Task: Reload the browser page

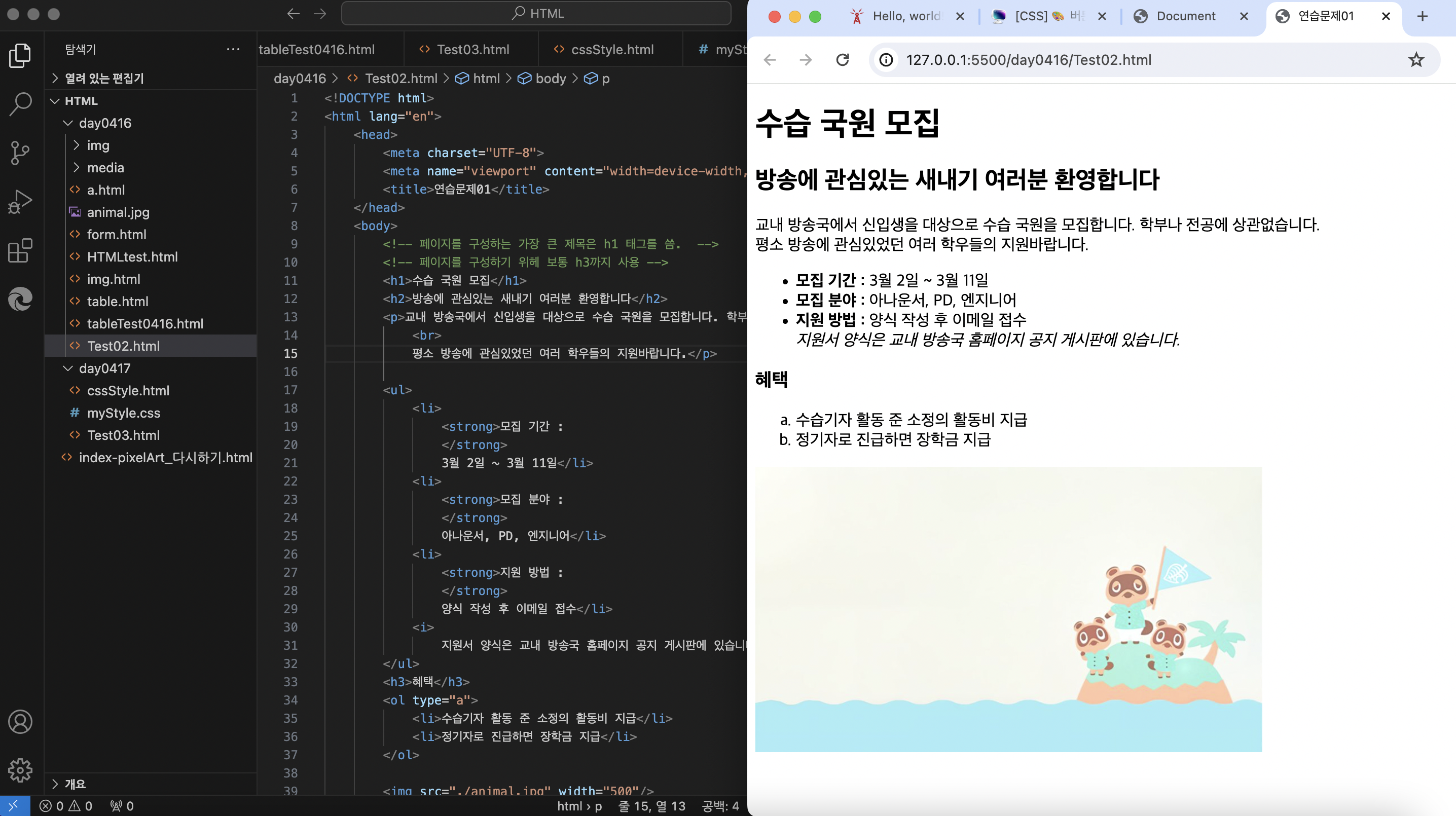Action: point(842,60)
